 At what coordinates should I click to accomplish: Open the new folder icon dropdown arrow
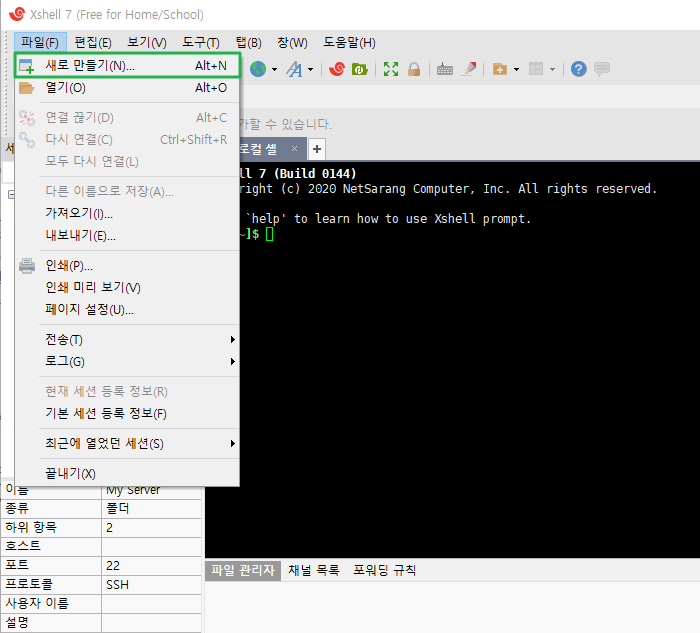pos(516,69)
